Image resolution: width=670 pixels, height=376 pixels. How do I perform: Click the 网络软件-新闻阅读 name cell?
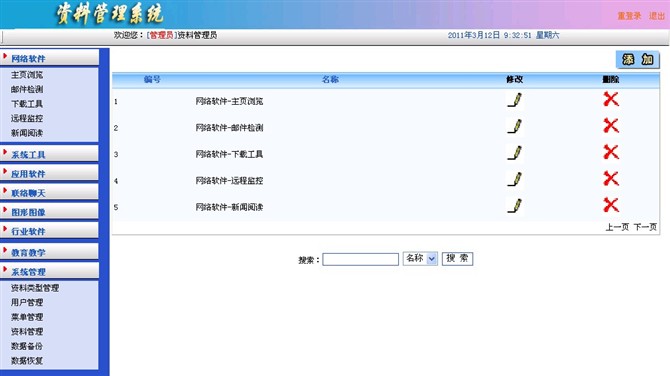coord(229,207)
